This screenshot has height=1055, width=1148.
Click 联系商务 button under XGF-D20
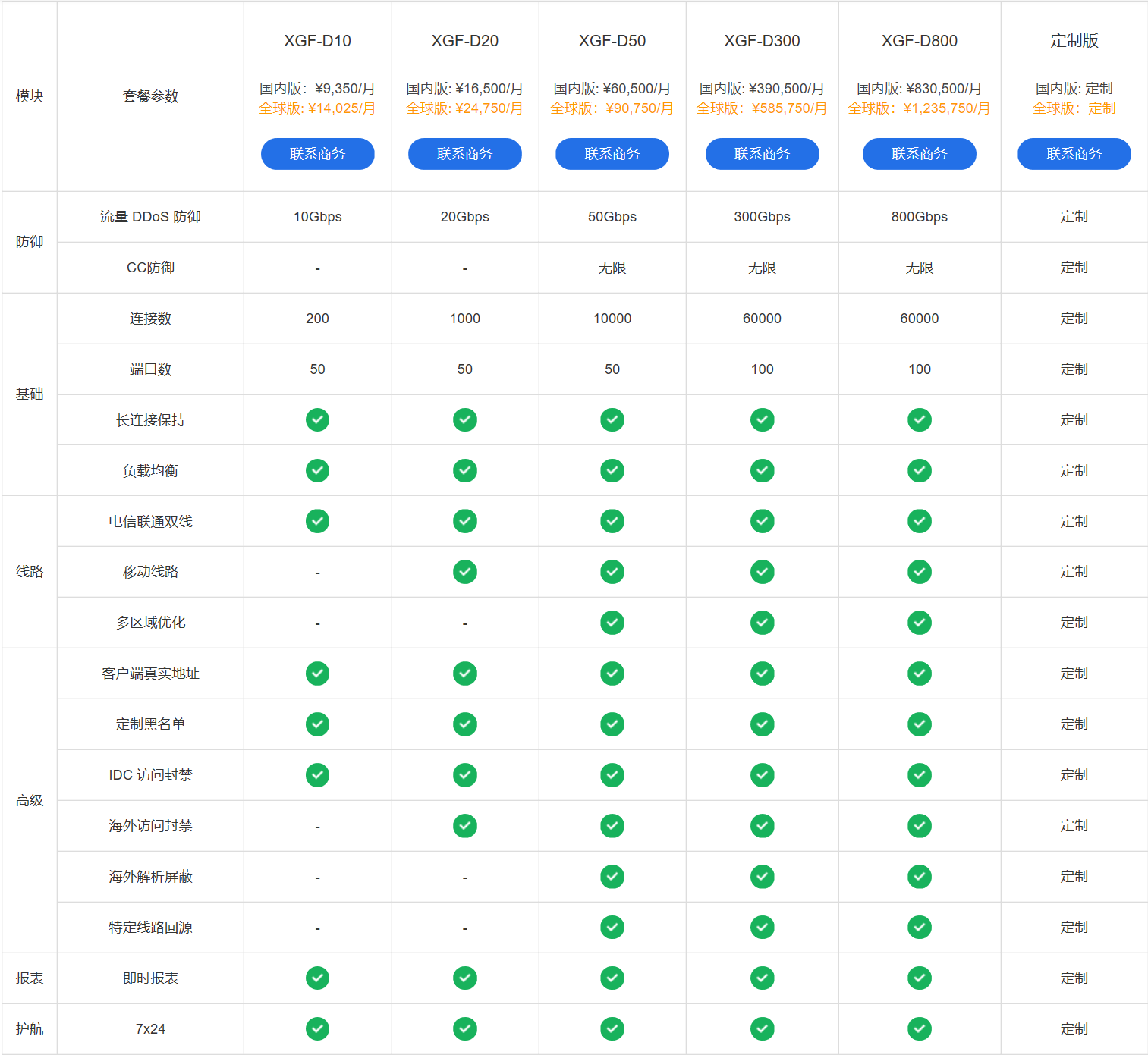(x=464, y=154)
